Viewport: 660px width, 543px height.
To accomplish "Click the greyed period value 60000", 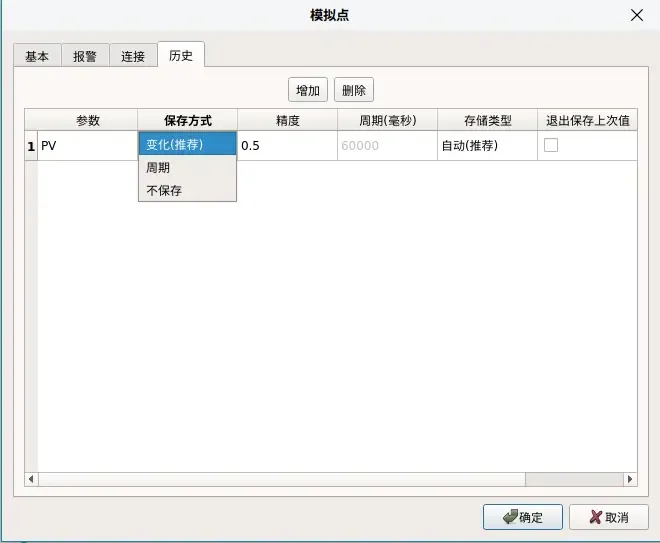I will 387,146.
